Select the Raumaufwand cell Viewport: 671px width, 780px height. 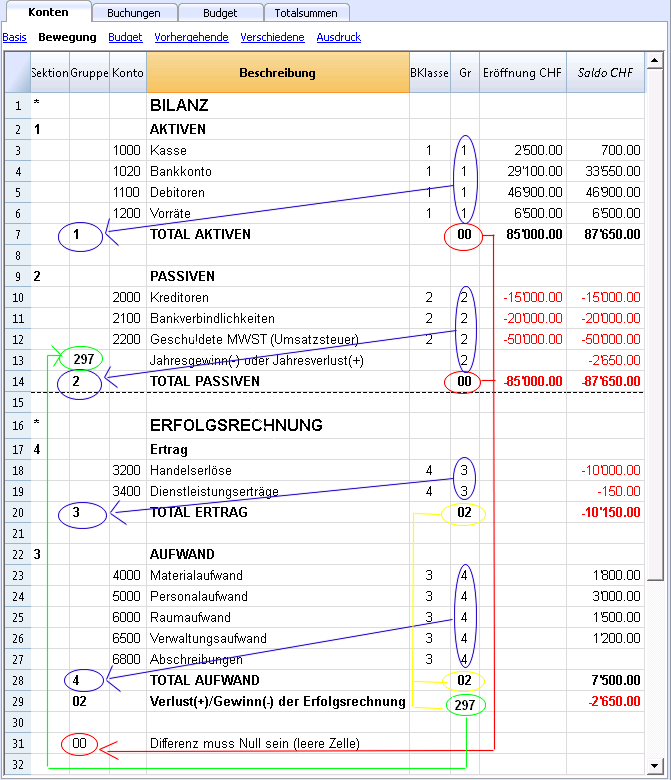coord(278,617)
